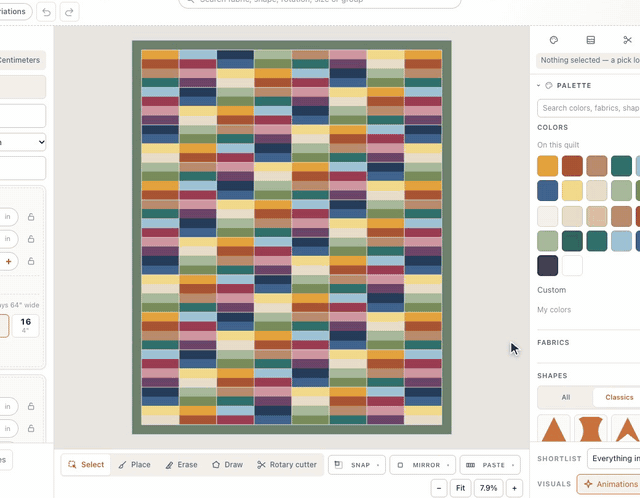640x498 pixels.
Task: Choose the Rotary cutter tool
Action: point(287,465)
